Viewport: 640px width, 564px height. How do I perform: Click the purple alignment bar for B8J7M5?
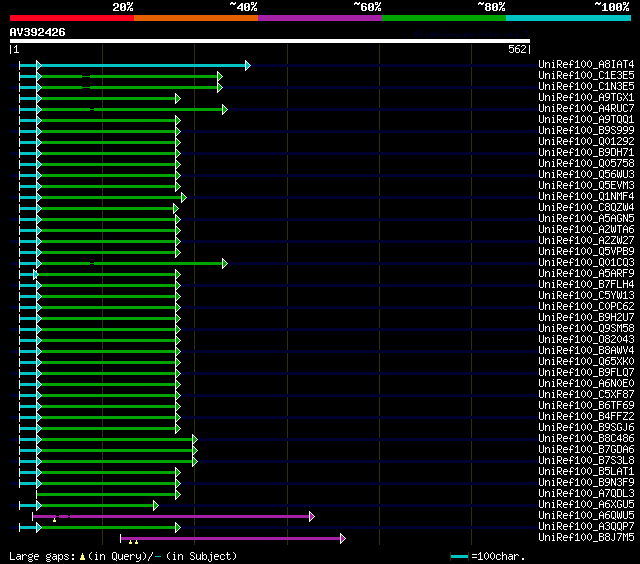231,539
